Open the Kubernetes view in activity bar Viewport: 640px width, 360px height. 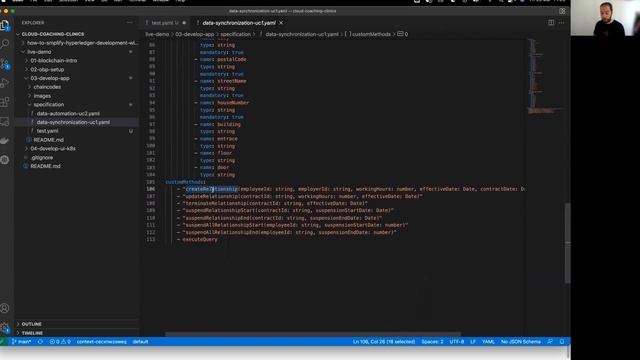[5, 160]
